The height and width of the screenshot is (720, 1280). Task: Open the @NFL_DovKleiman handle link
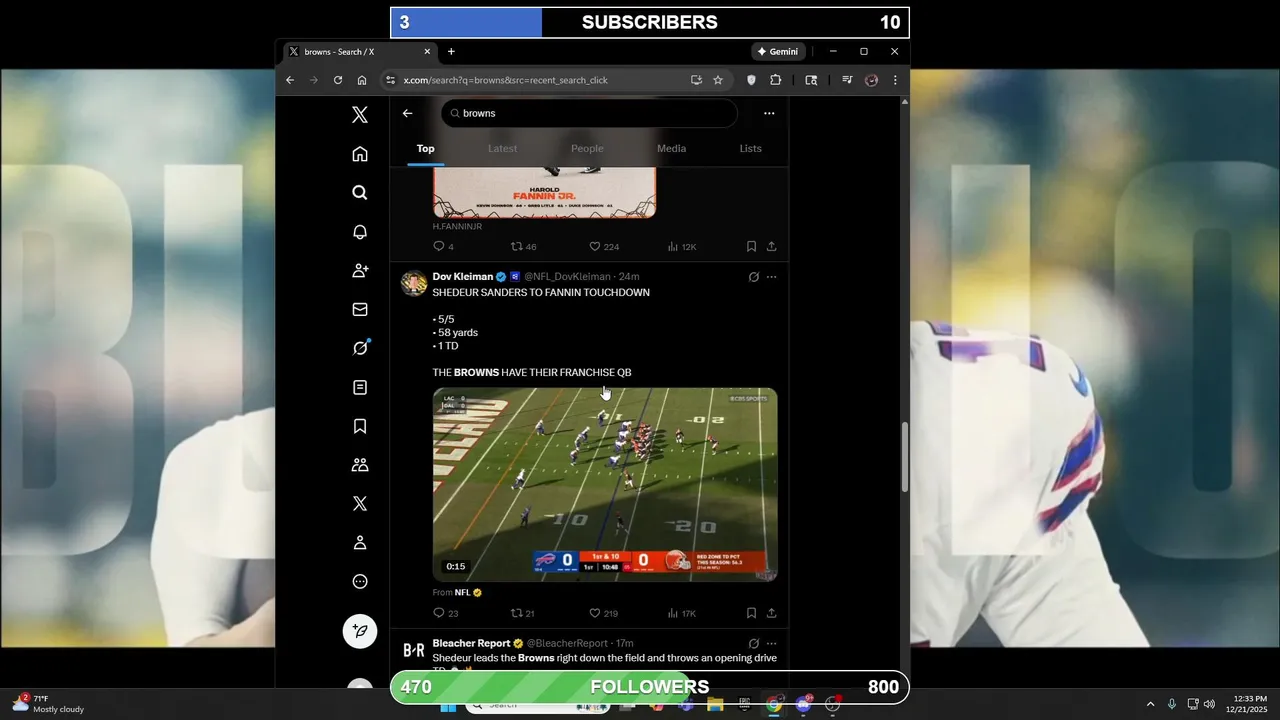[x=567, y=277]
